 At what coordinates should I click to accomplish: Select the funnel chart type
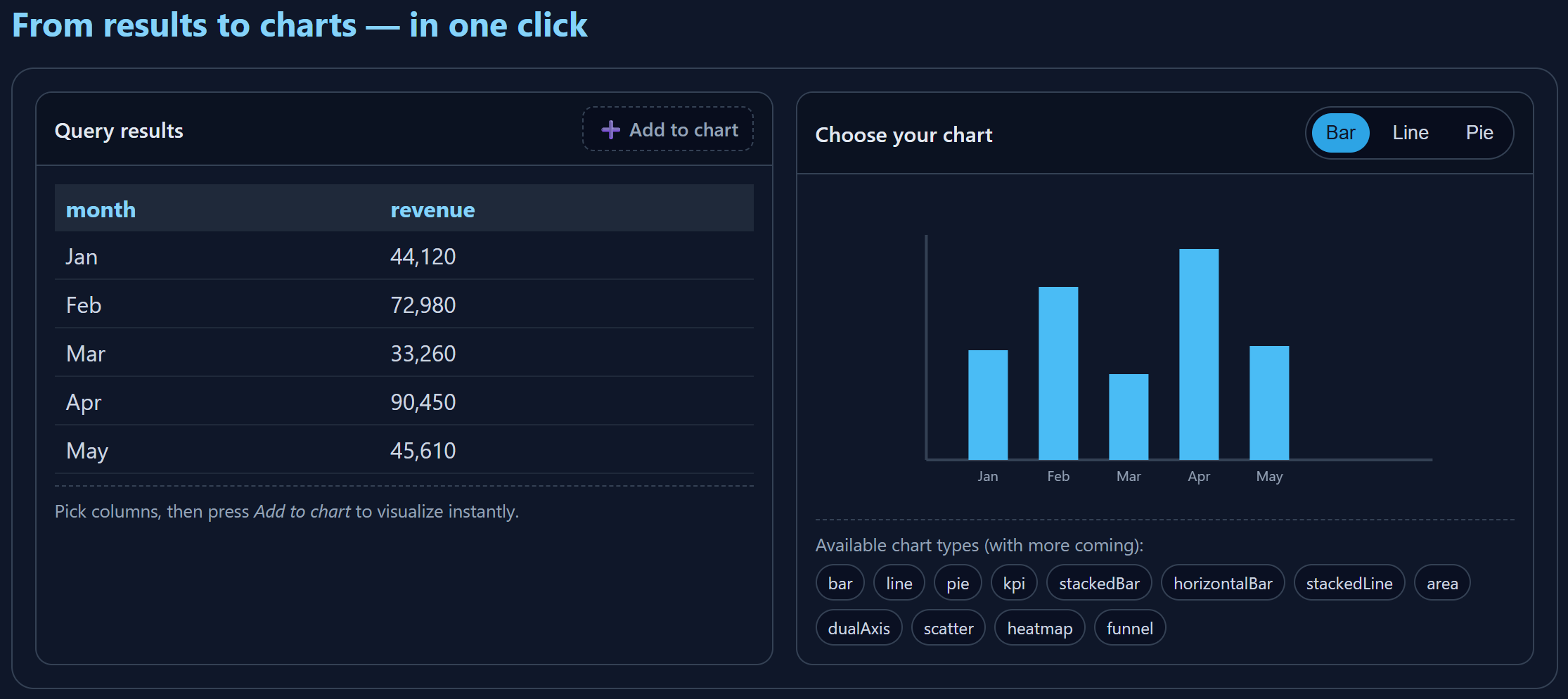[x=1129, y=627]
